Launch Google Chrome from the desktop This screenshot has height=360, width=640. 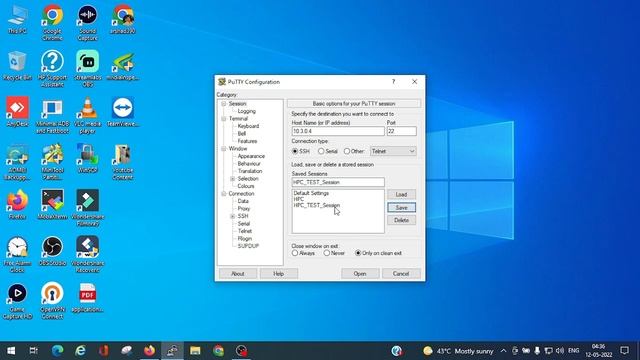coord(52,23)
